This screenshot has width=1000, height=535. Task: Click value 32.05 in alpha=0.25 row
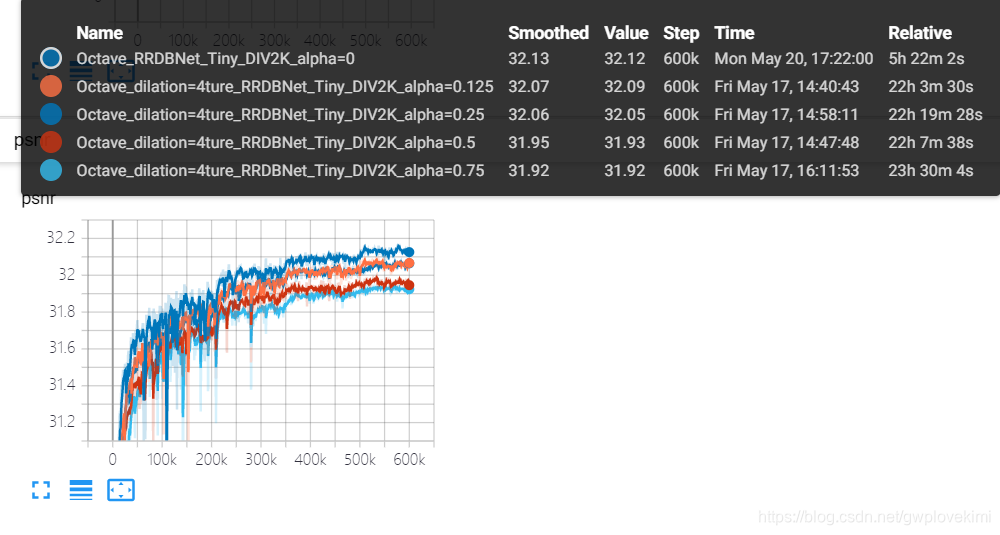[625, 115]
